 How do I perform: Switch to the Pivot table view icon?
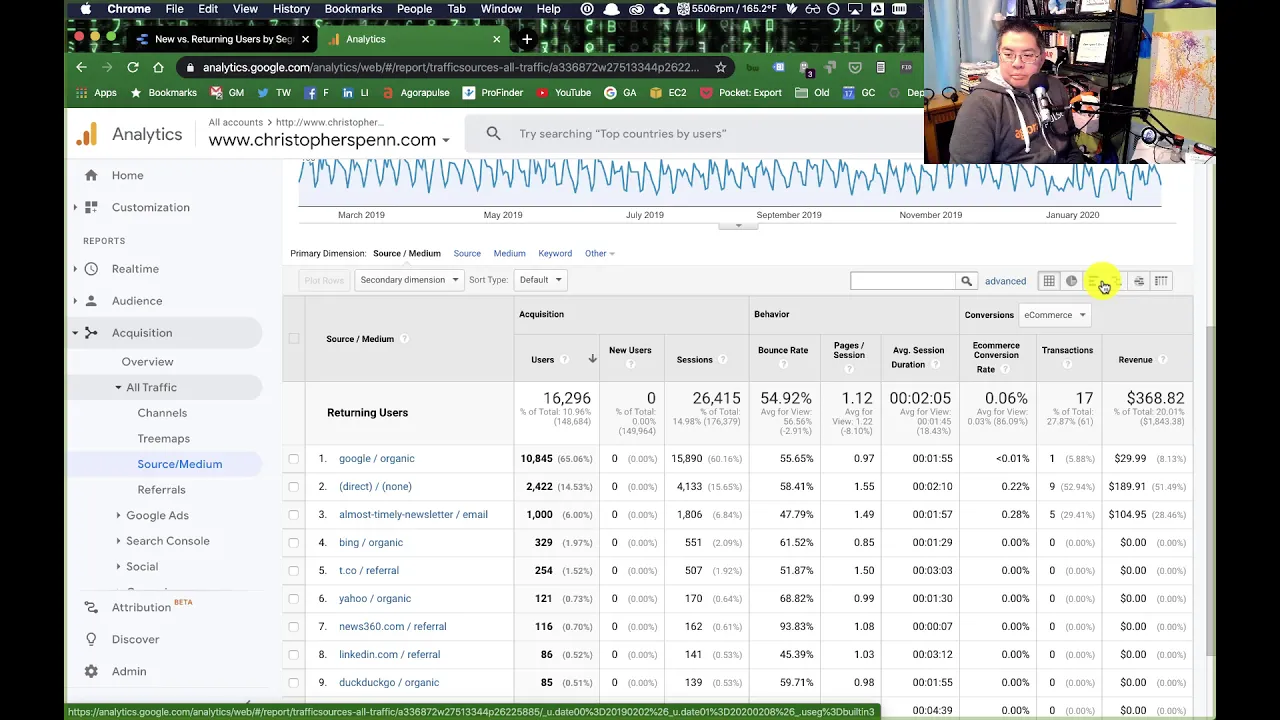1161,281
